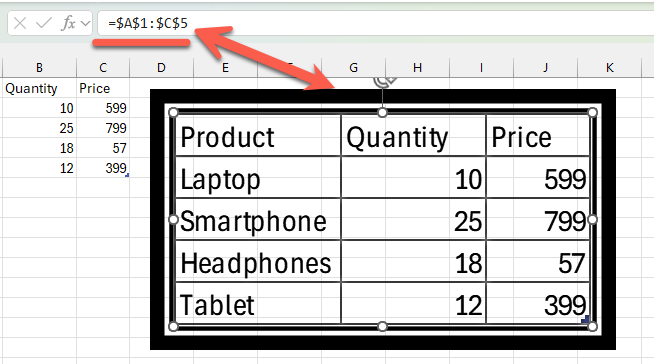This screenshot has height=364, width=654.
Task: Select the column E header
Action: click(x=225, y=68)
